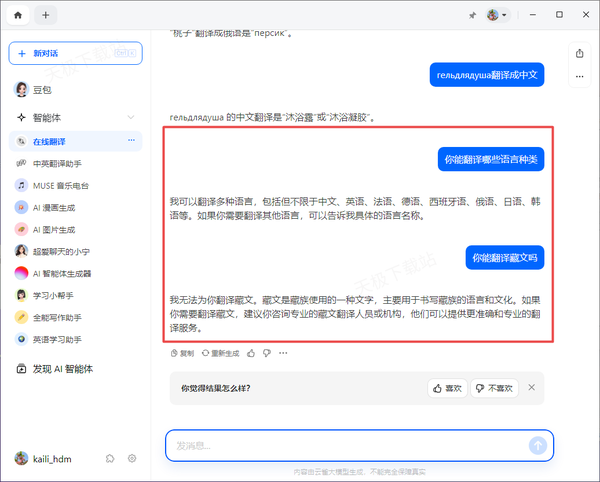This screenshot has width=600, height=482.
Task: Open settings gear next to kaili_hdm
Action: click(132, 458)
